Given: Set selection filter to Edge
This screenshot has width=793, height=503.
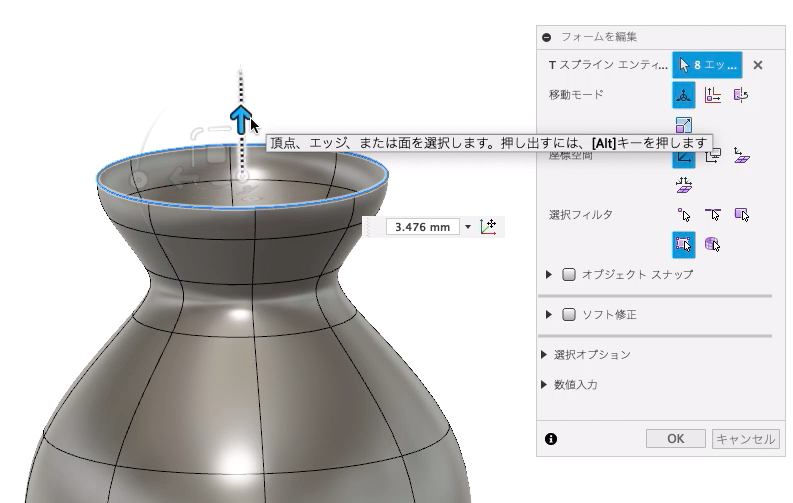Looking at the screenshot, I should pyautogui.click(x=713, y=215).
